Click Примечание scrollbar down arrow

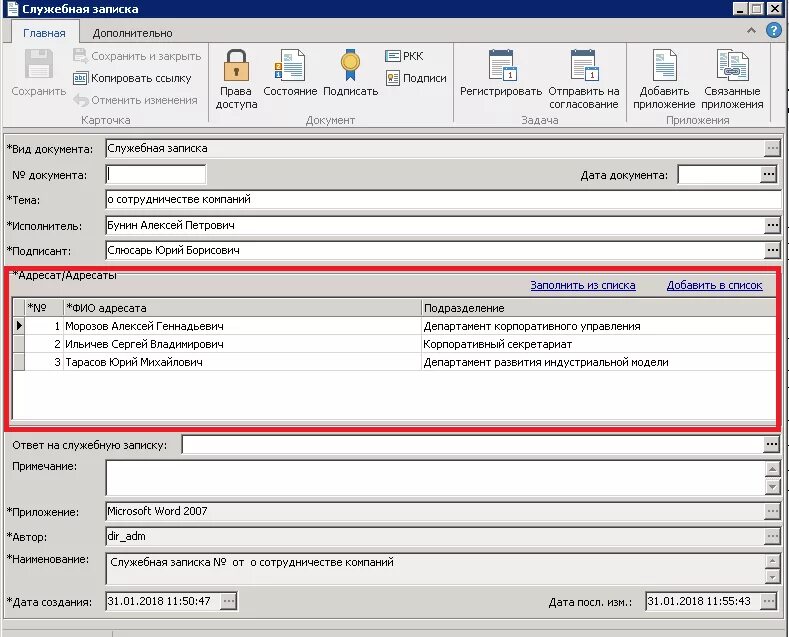[772, 487]
